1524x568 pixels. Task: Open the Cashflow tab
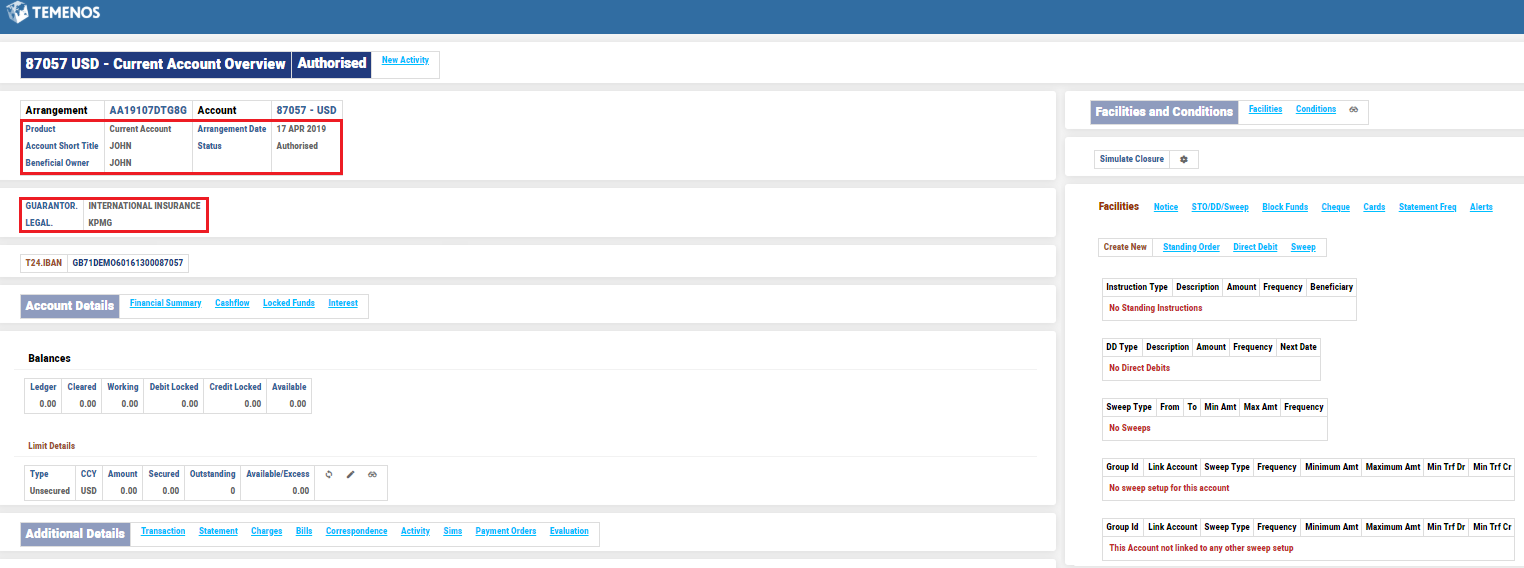232,303
